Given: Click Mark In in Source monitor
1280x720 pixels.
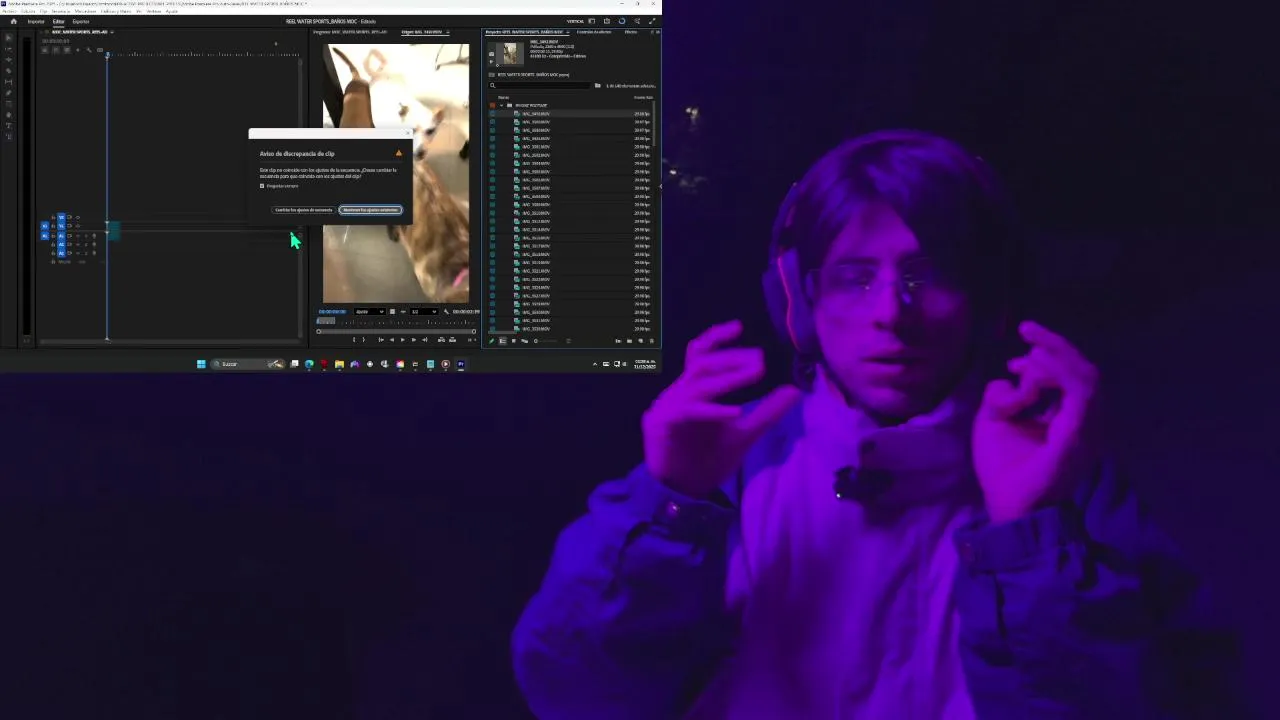Looking at the screenshot, I should (354, 340).
